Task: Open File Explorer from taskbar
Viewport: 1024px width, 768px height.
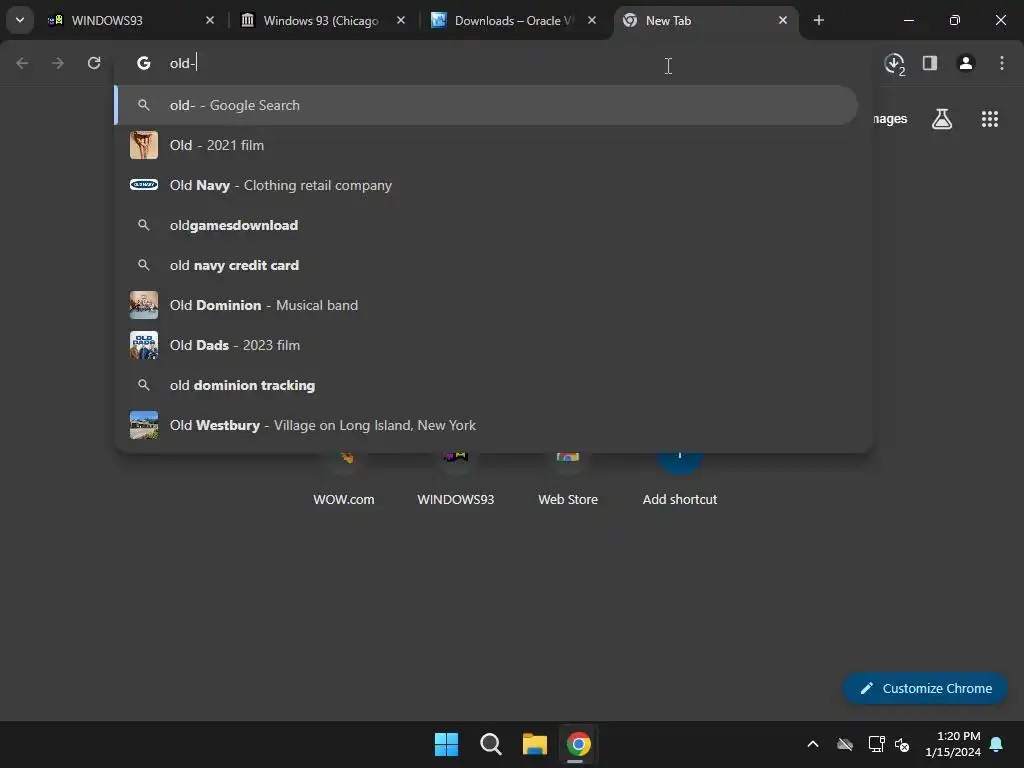Action: pyautogui.click(x=534, y=744)
